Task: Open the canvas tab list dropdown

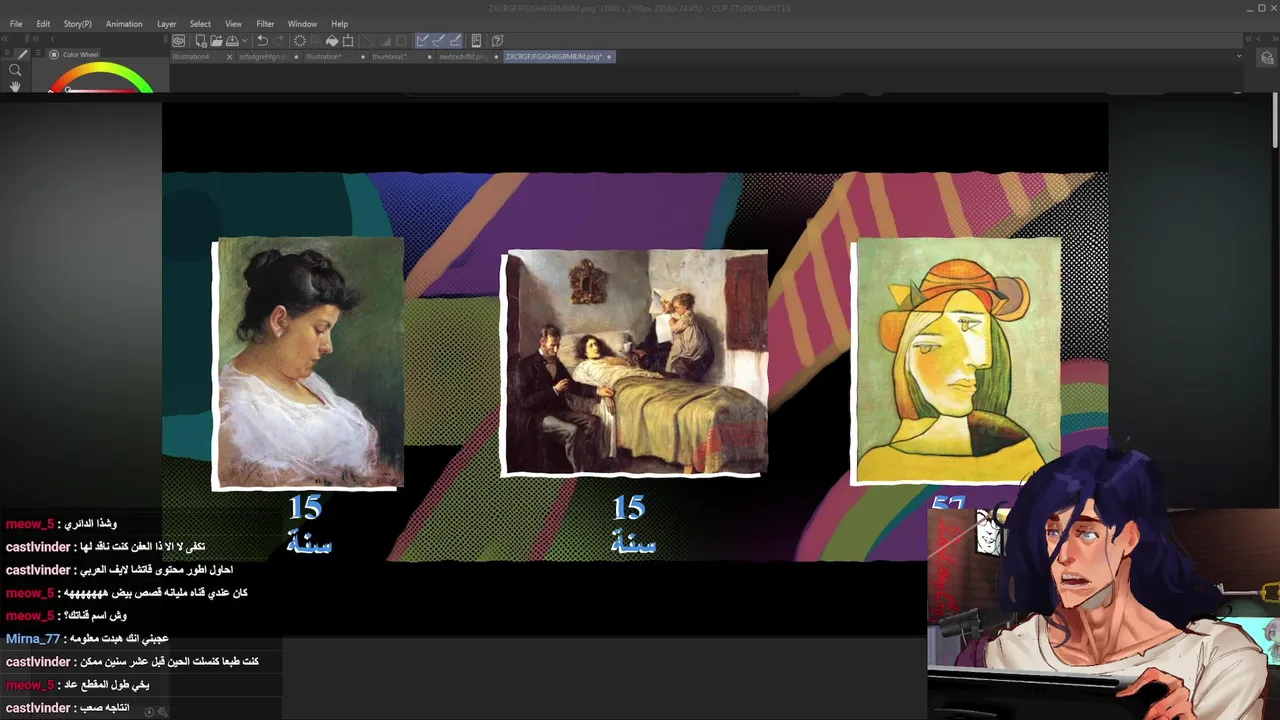Action: 1239,56
